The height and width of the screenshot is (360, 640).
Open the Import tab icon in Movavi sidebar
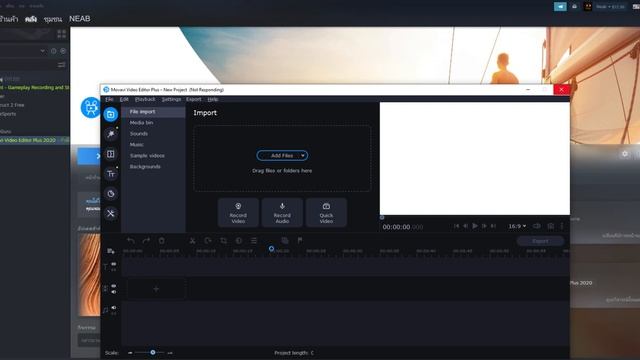coord(111,115)
